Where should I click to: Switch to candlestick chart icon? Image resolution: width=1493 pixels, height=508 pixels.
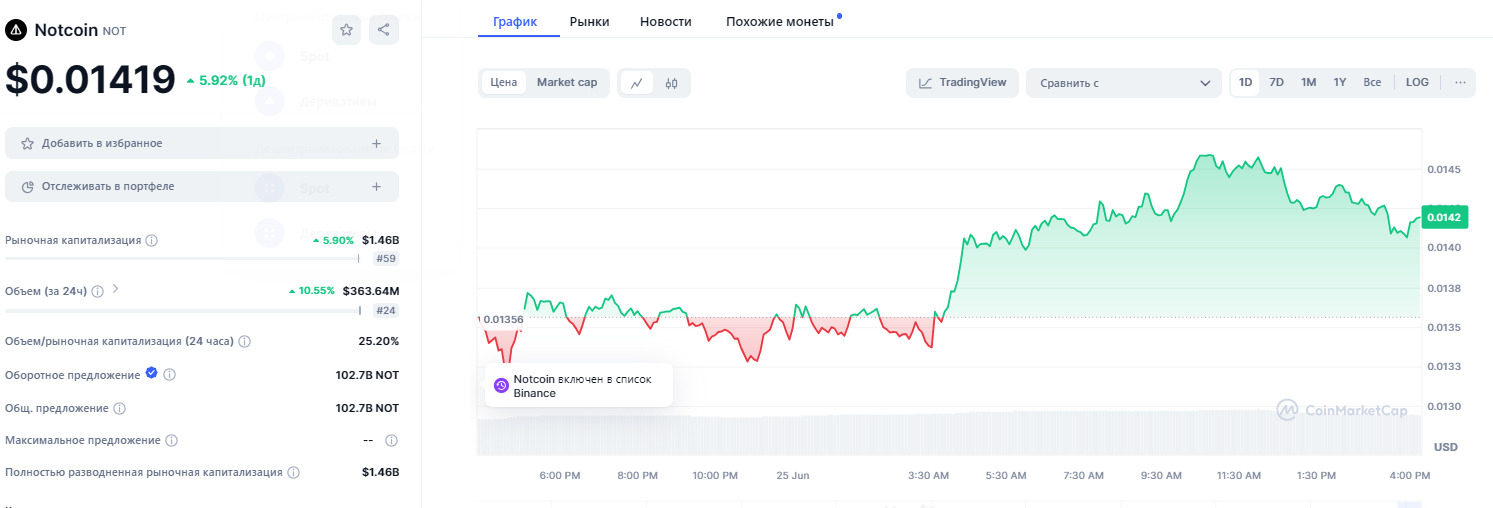(x=672, y=83)
